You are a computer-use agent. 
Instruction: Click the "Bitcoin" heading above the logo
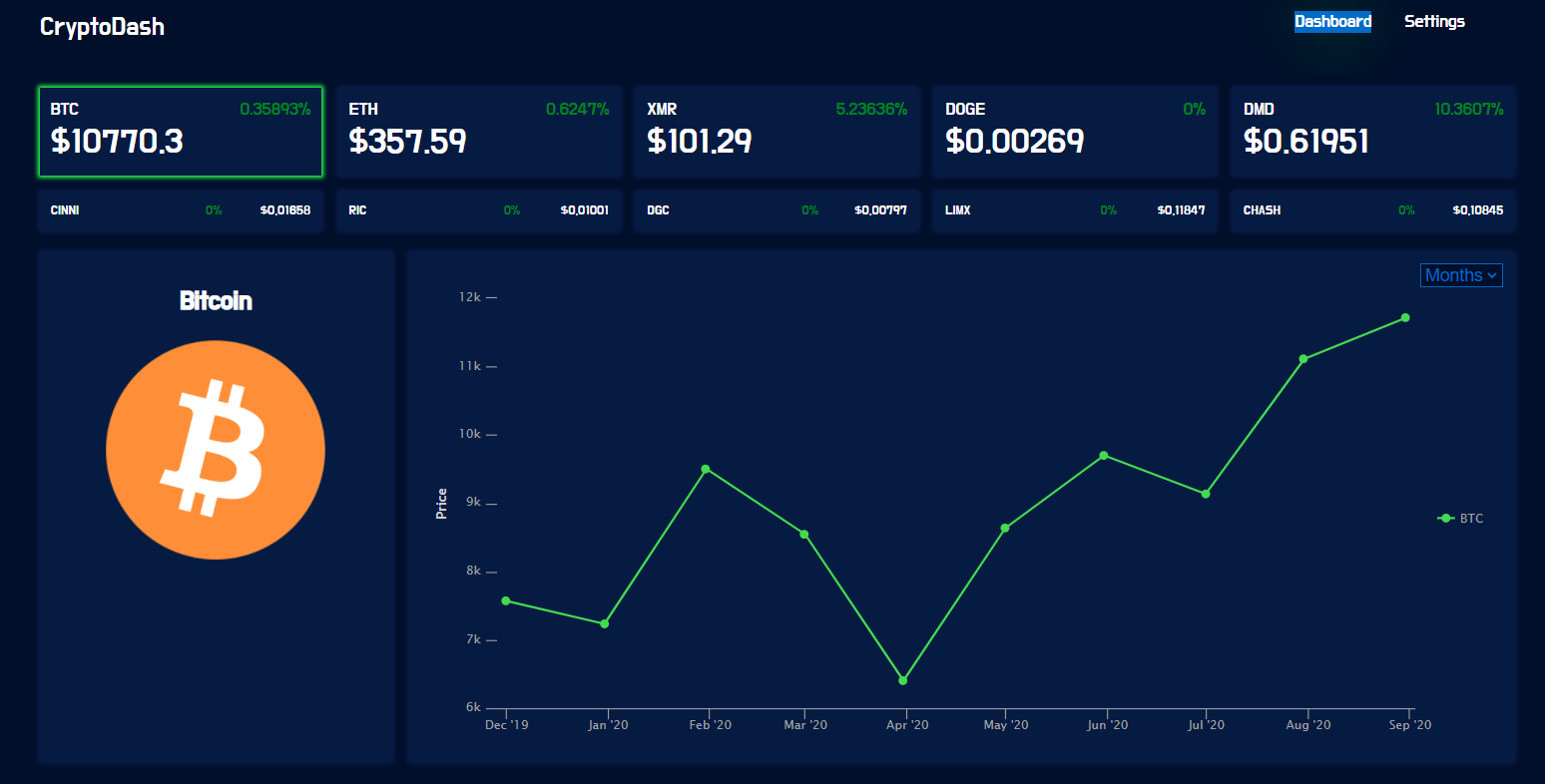click(x=216, y=301)
